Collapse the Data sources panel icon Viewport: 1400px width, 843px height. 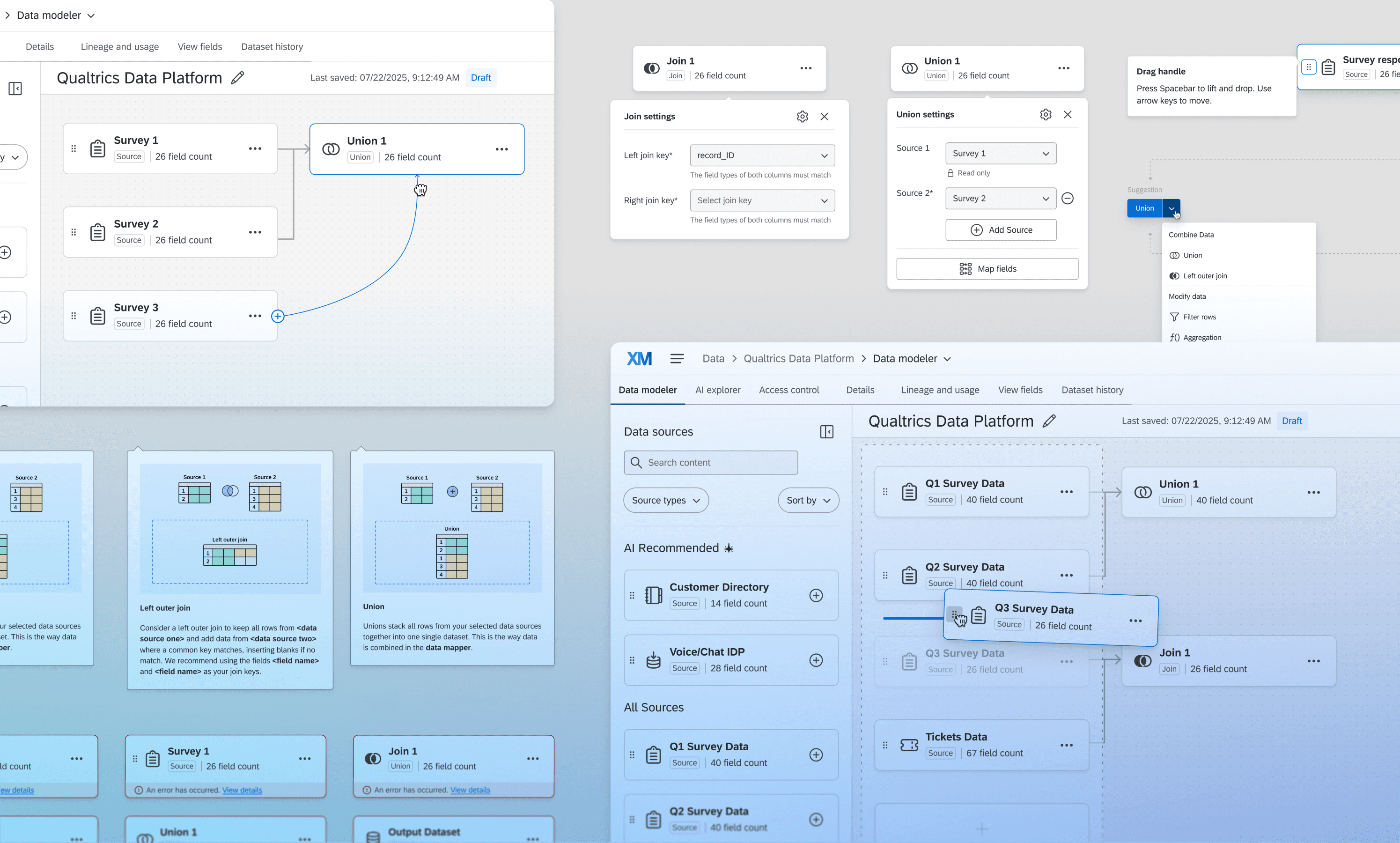pyautogui.click(x=826, y=432)
